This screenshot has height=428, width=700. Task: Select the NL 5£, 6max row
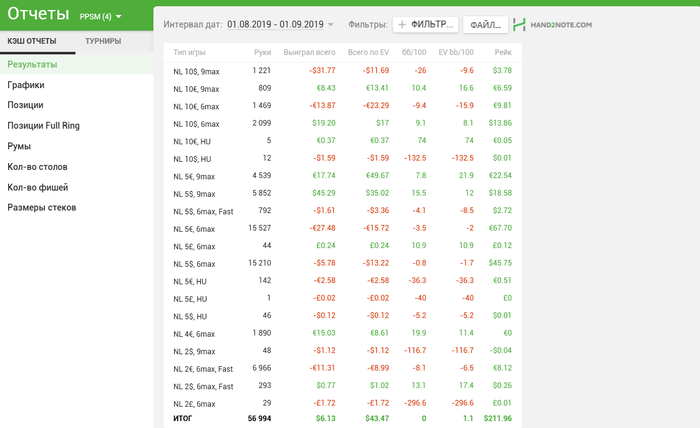pyautogui.click(x=342, y=245)
